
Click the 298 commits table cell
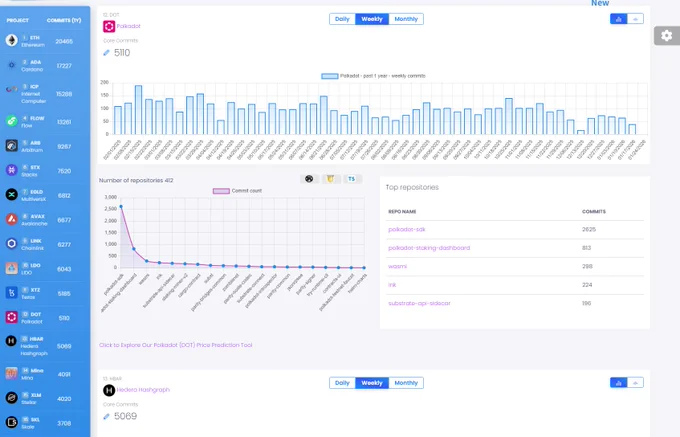pos(587,266)
